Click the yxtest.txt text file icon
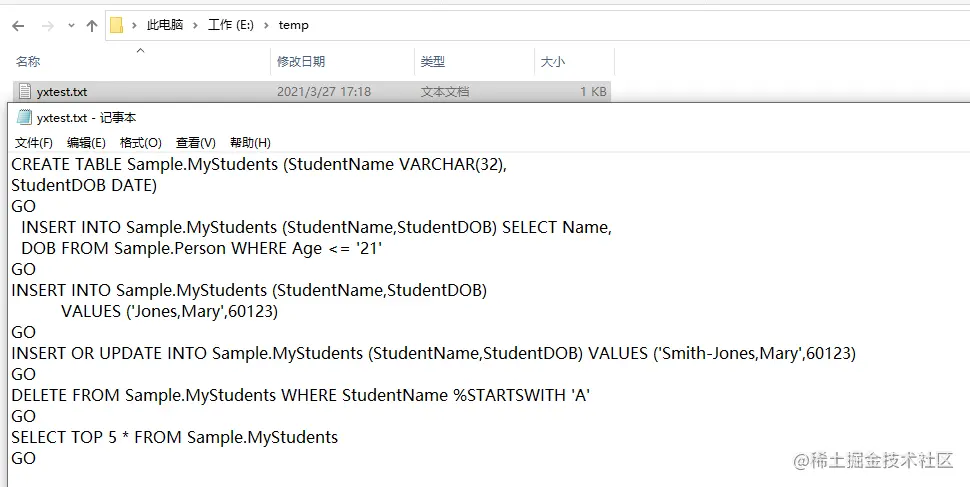The width and height of the screenshot is (970, 487). click(x=25, y=92)
